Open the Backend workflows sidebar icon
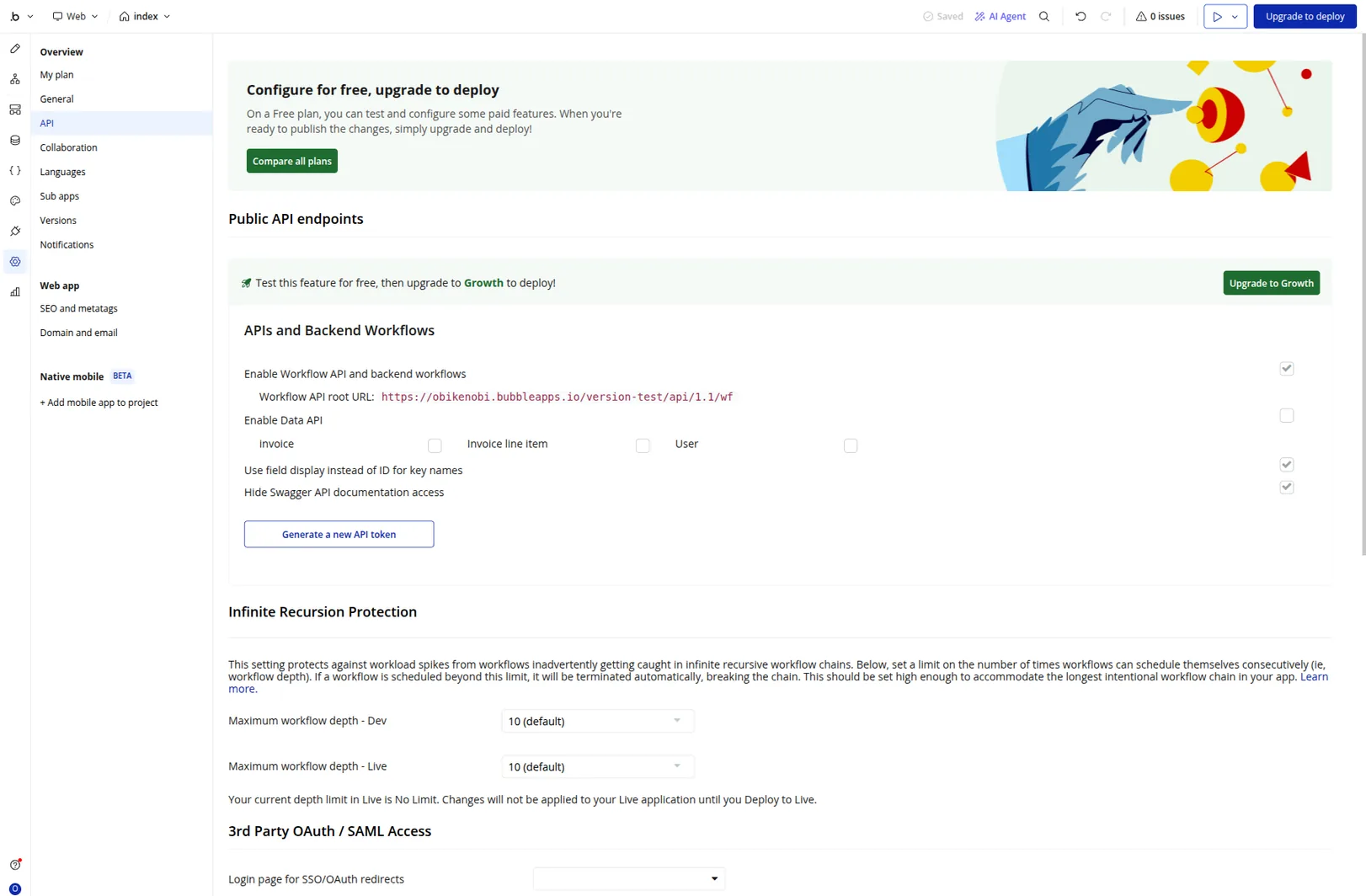Image resolution: width=1366 pixels, height=896 pixels. (15, 109)
